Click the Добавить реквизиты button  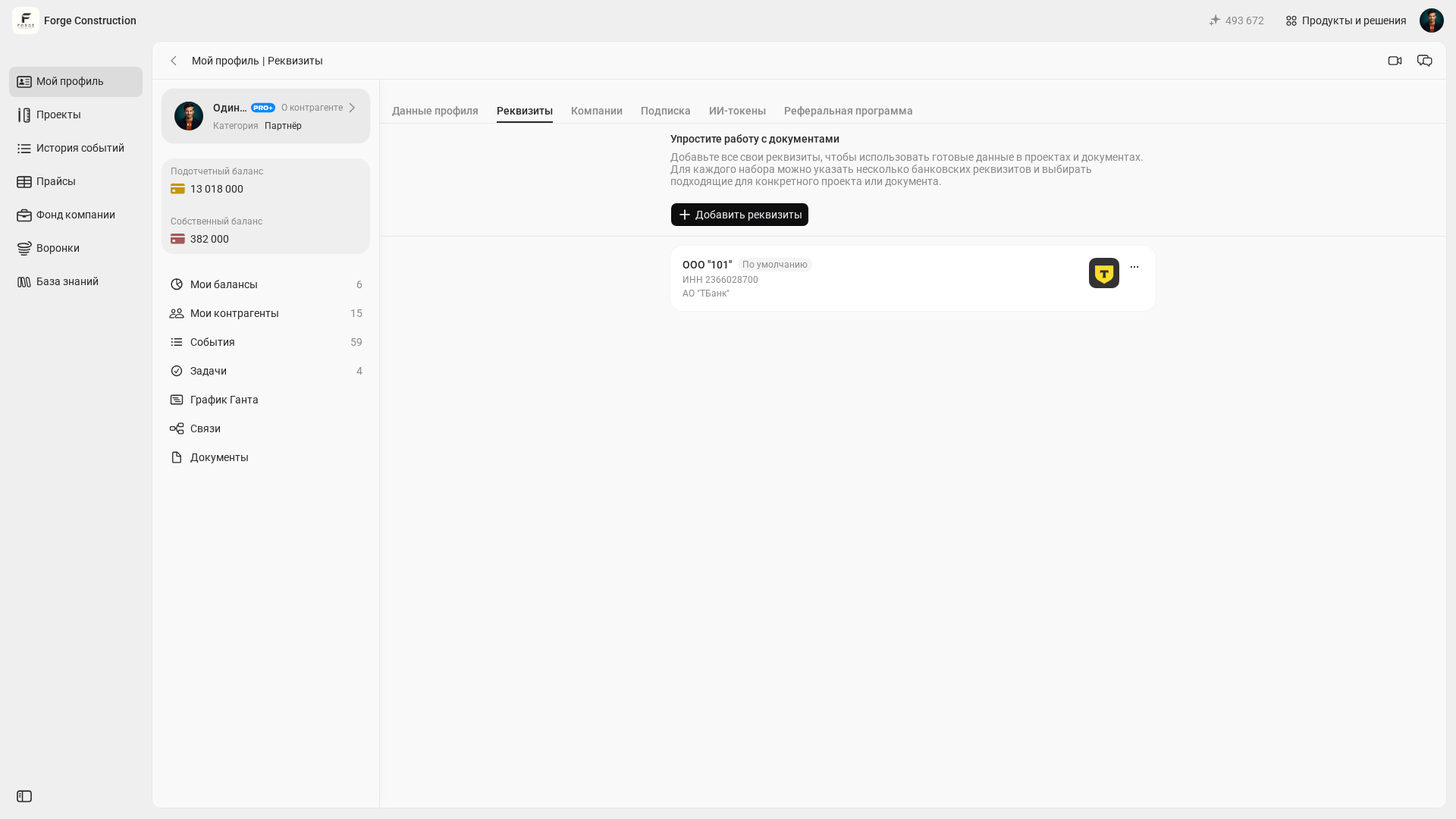739,215
